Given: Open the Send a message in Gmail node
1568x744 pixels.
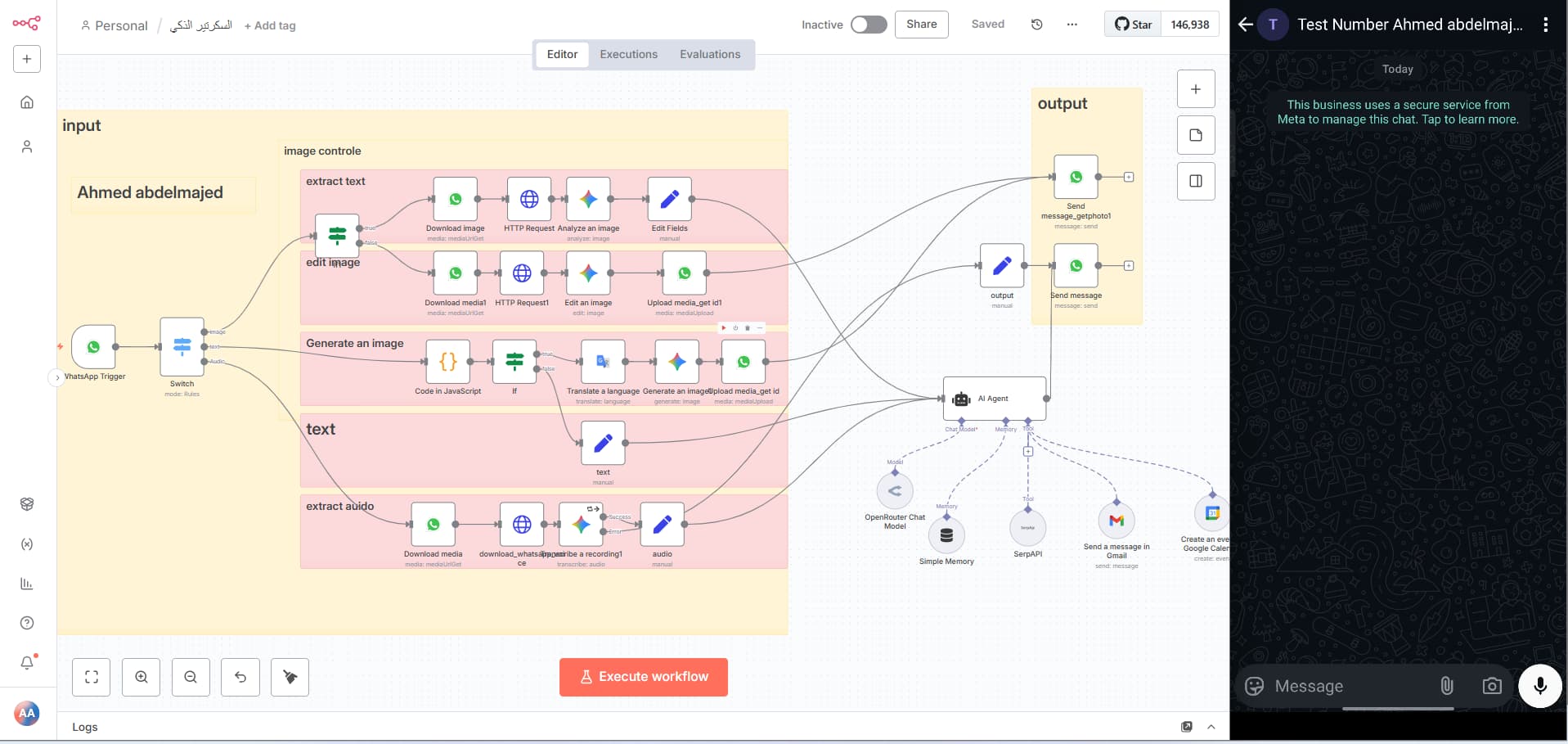Looking at the screenshot, I should 1116,521.
